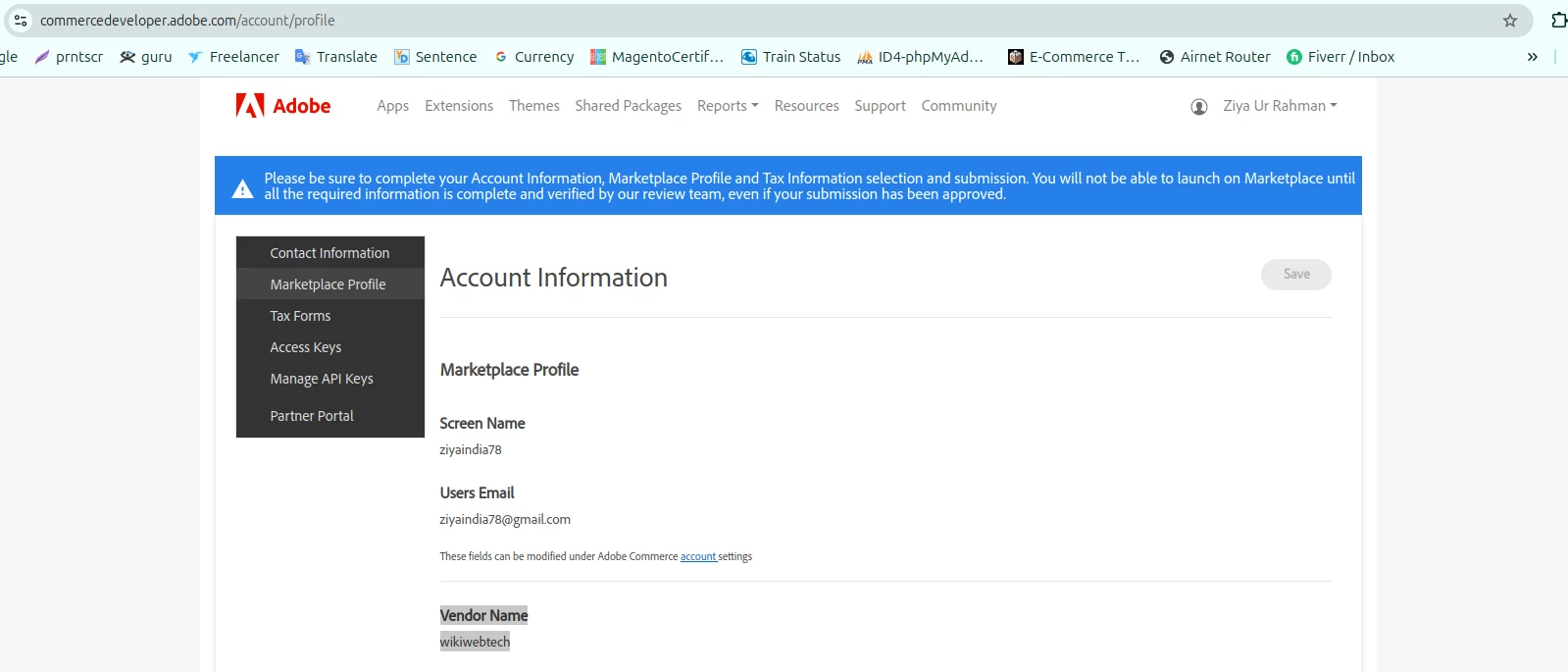The width and height of the screenshot is (1568, 672).
Task: Open the Freelancer bookmark
Action: (x=233, y=57)
